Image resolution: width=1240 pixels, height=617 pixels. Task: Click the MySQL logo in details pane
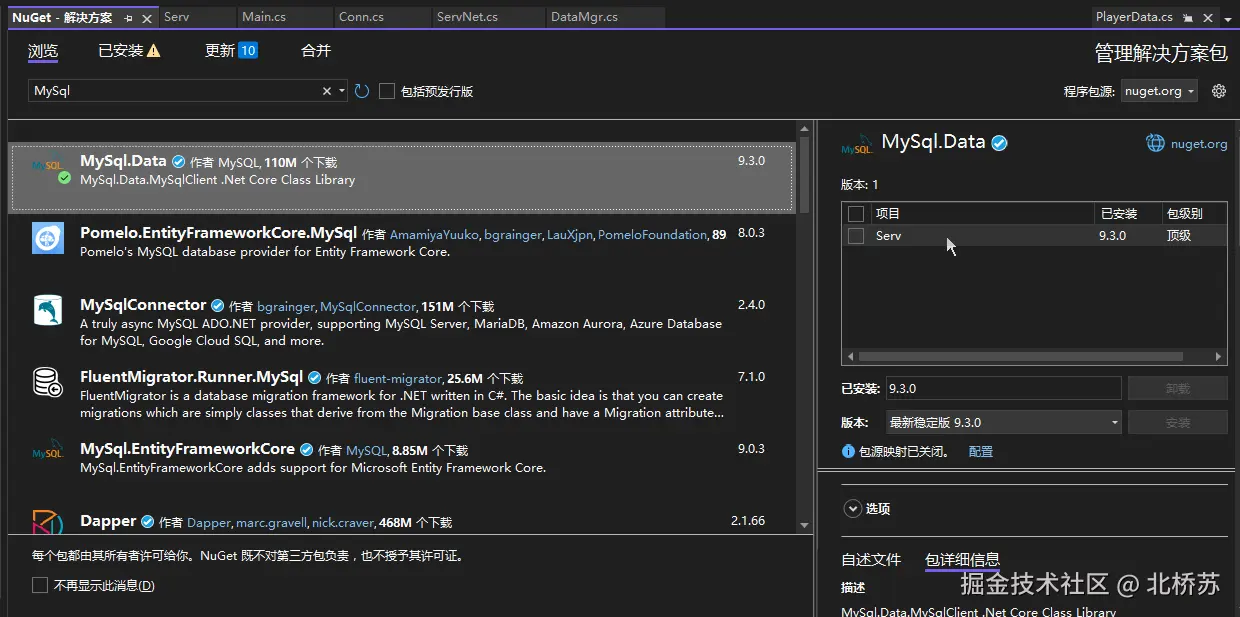pyautogui.click(x=857, y=144)
